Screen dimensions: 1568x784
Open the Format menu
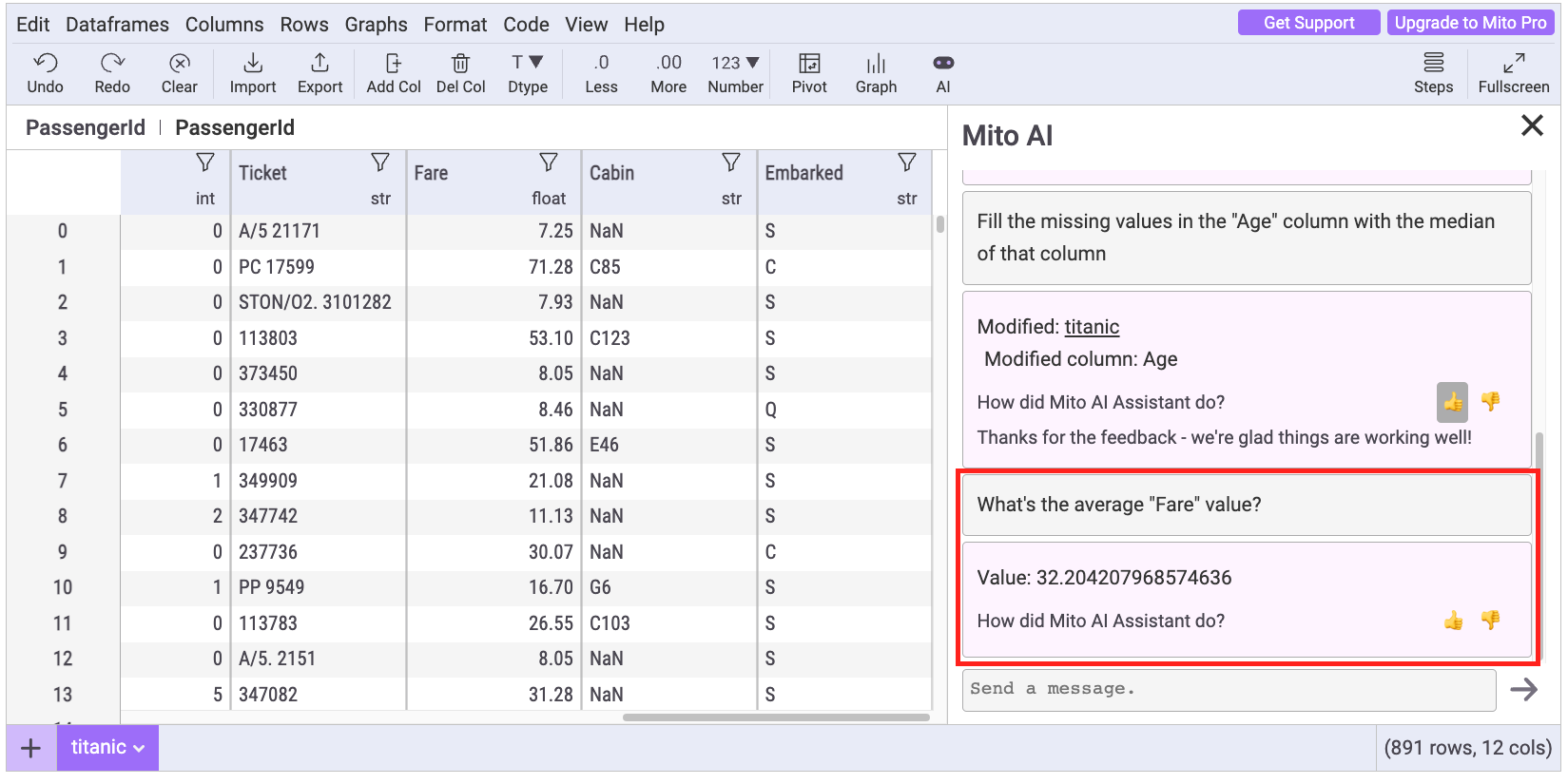(455, 25)
